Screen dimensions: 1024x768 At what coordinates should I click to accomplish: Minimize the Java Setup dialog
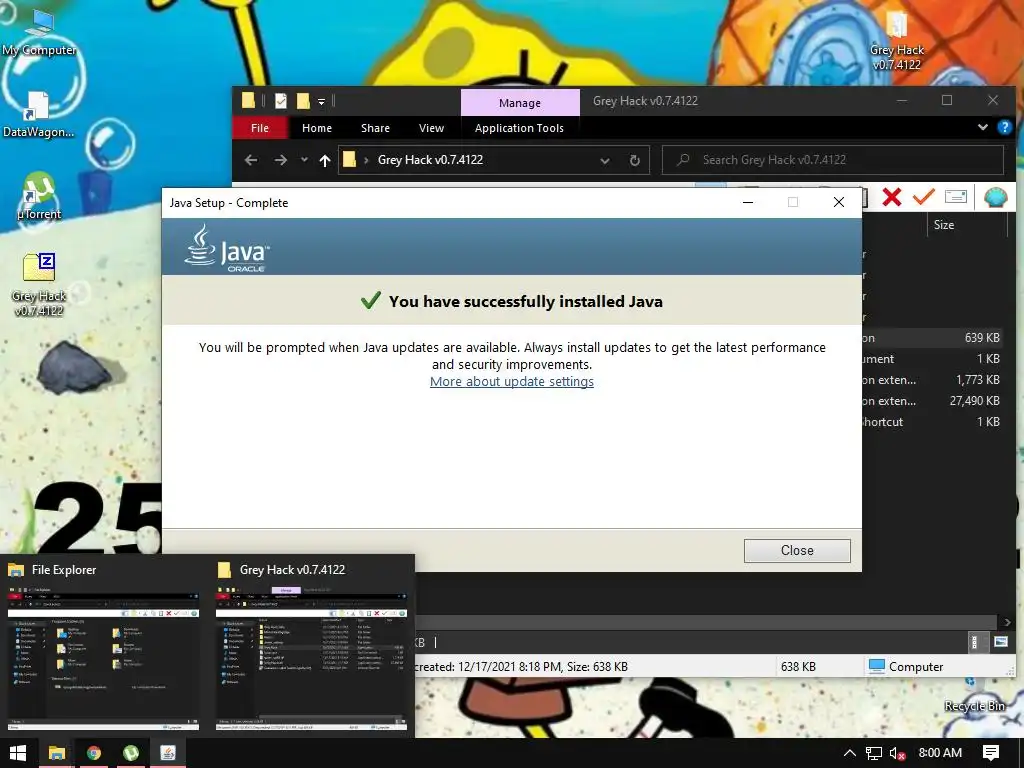(x=748, y=202)
